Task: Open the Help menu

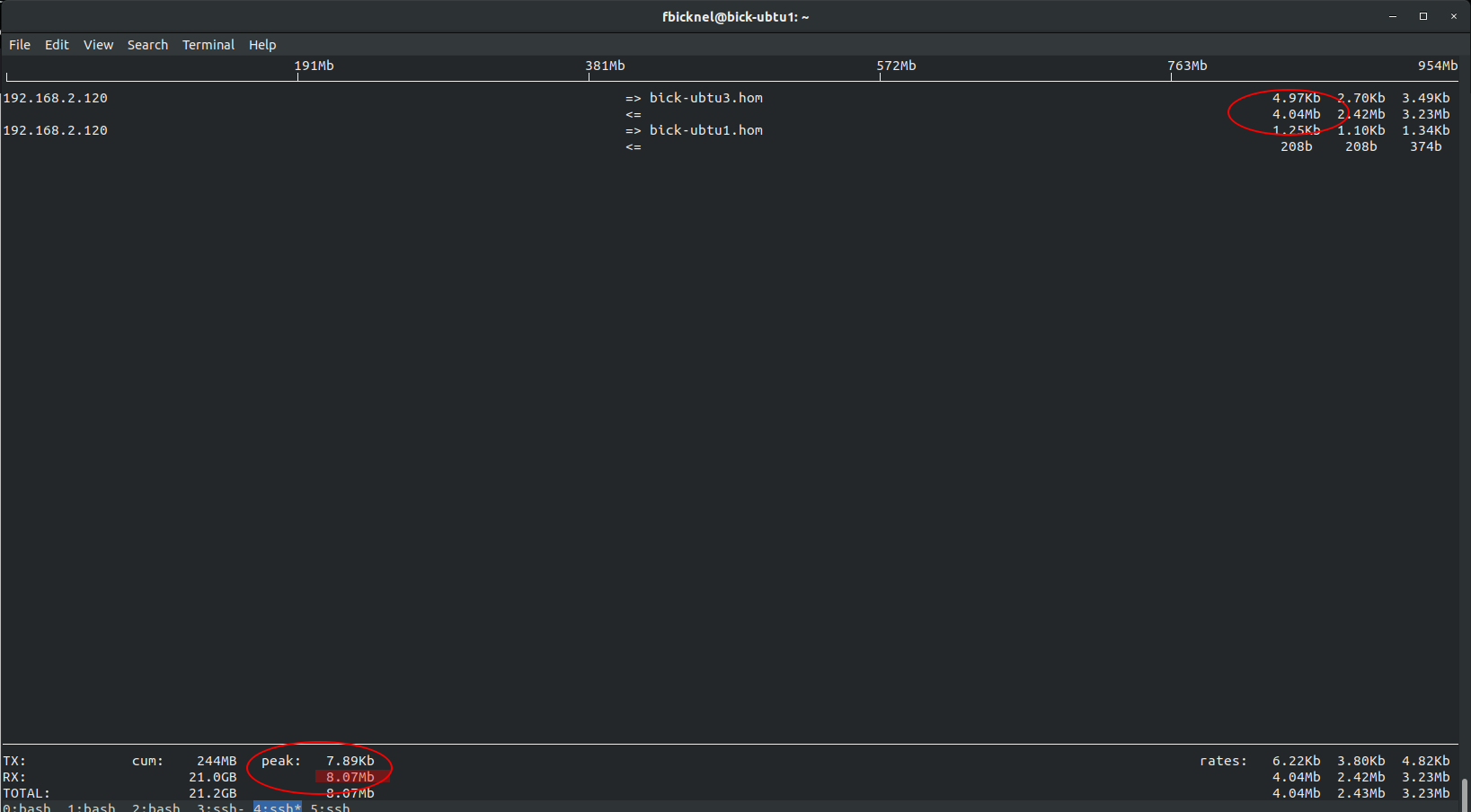Action: pyautogui.click(x=262, y=45)
